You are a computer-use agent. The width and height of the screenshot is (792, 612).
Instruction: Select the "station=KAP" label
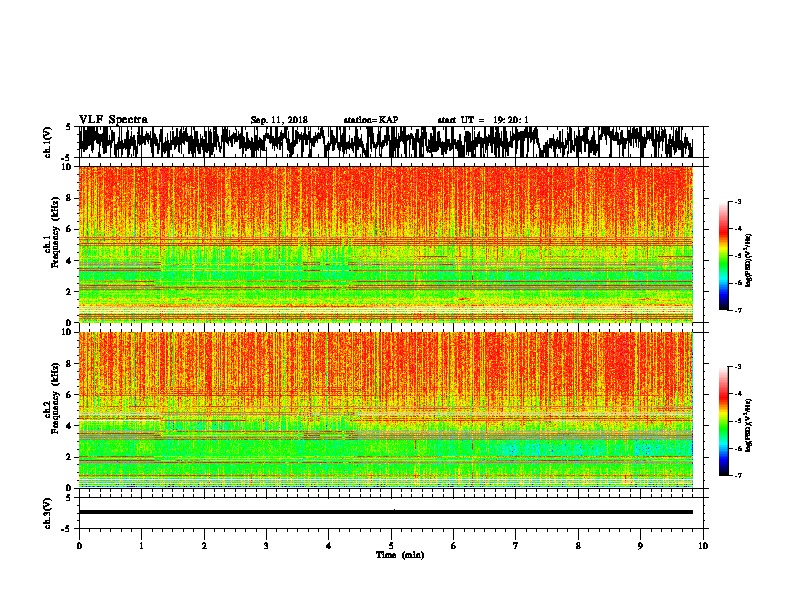click(371, 120)
